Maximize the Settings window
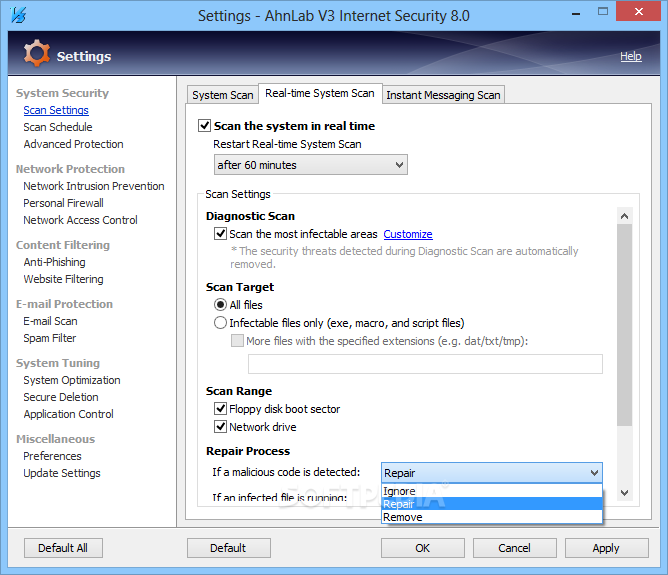668x575 pixels. coord(603,12)
